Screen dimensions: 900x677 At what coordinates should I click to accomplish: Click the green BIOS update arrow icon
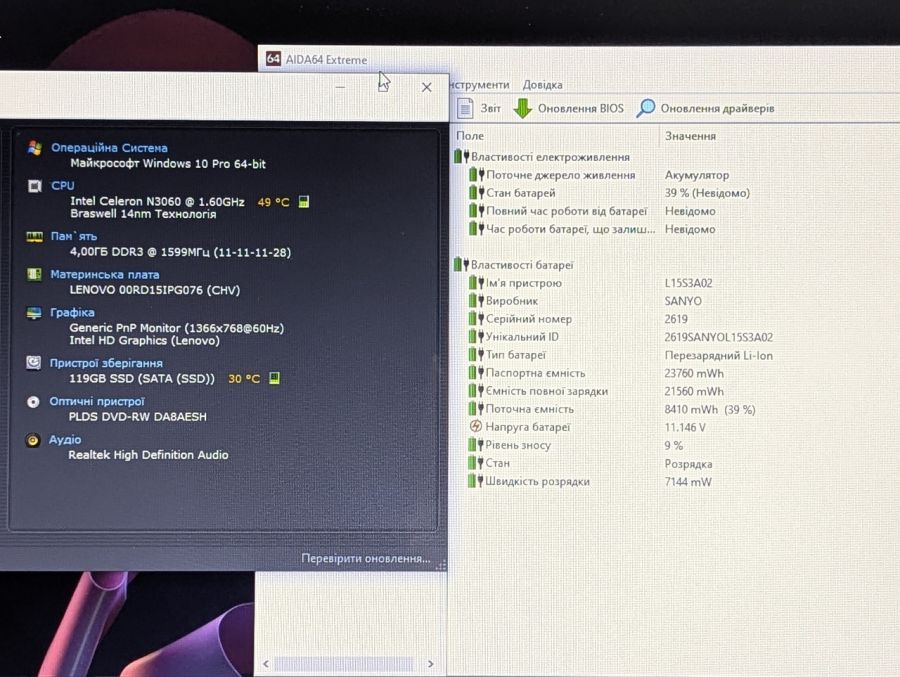point(522,108)
